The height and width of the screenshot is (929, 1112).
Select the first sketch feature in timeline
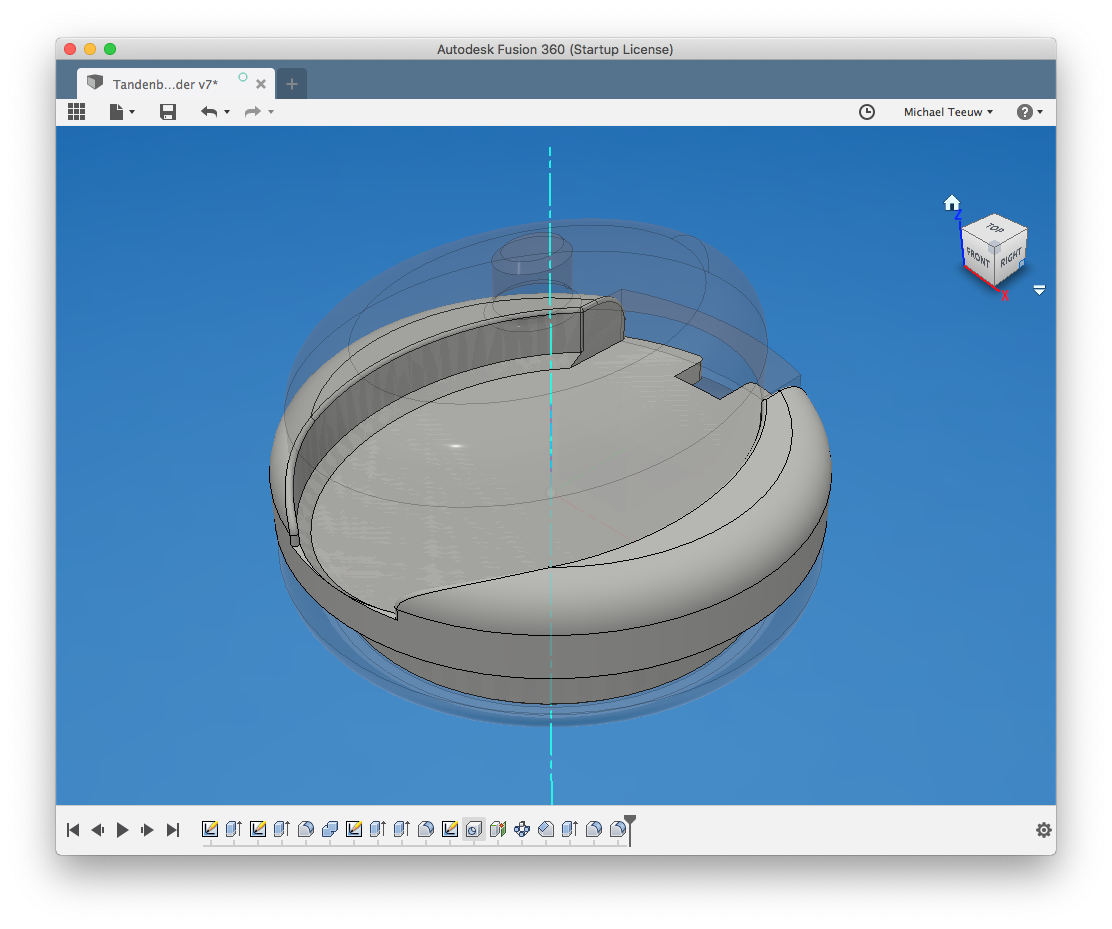210,829
